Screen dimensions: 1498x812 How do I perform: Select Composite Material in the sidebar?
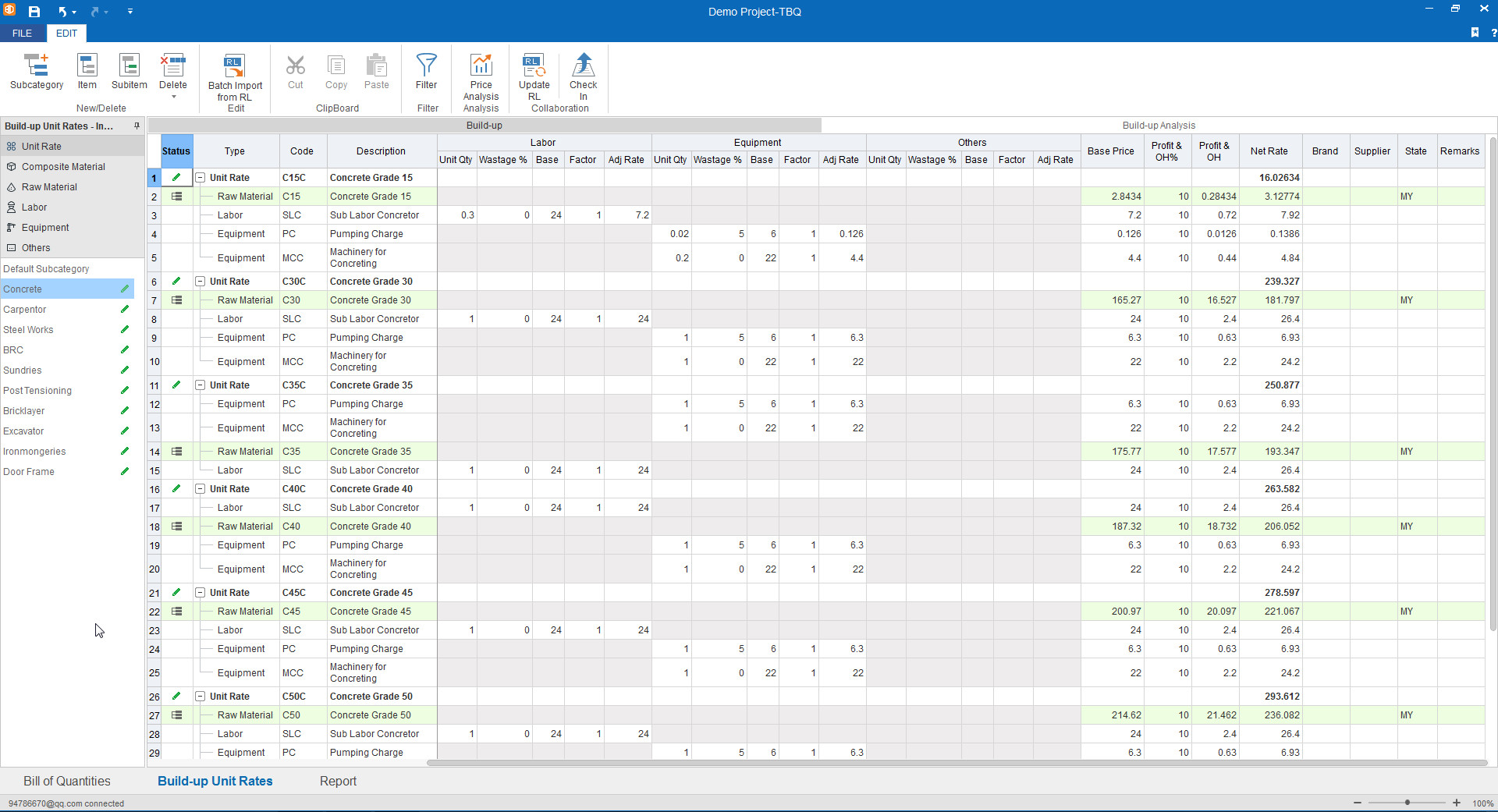[x=63, y=167]
